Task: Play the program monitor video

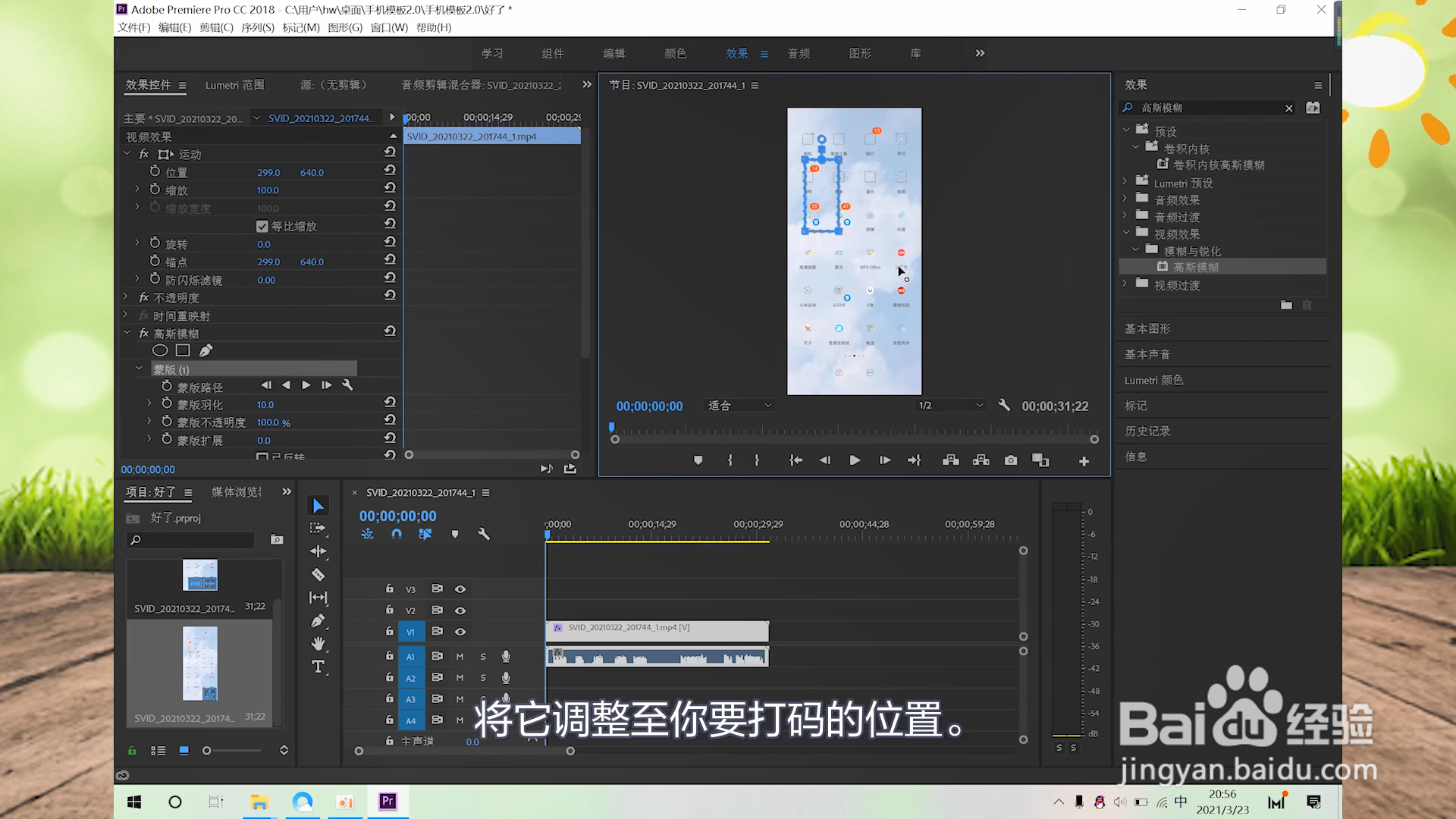Action: (x=855, y=460)
